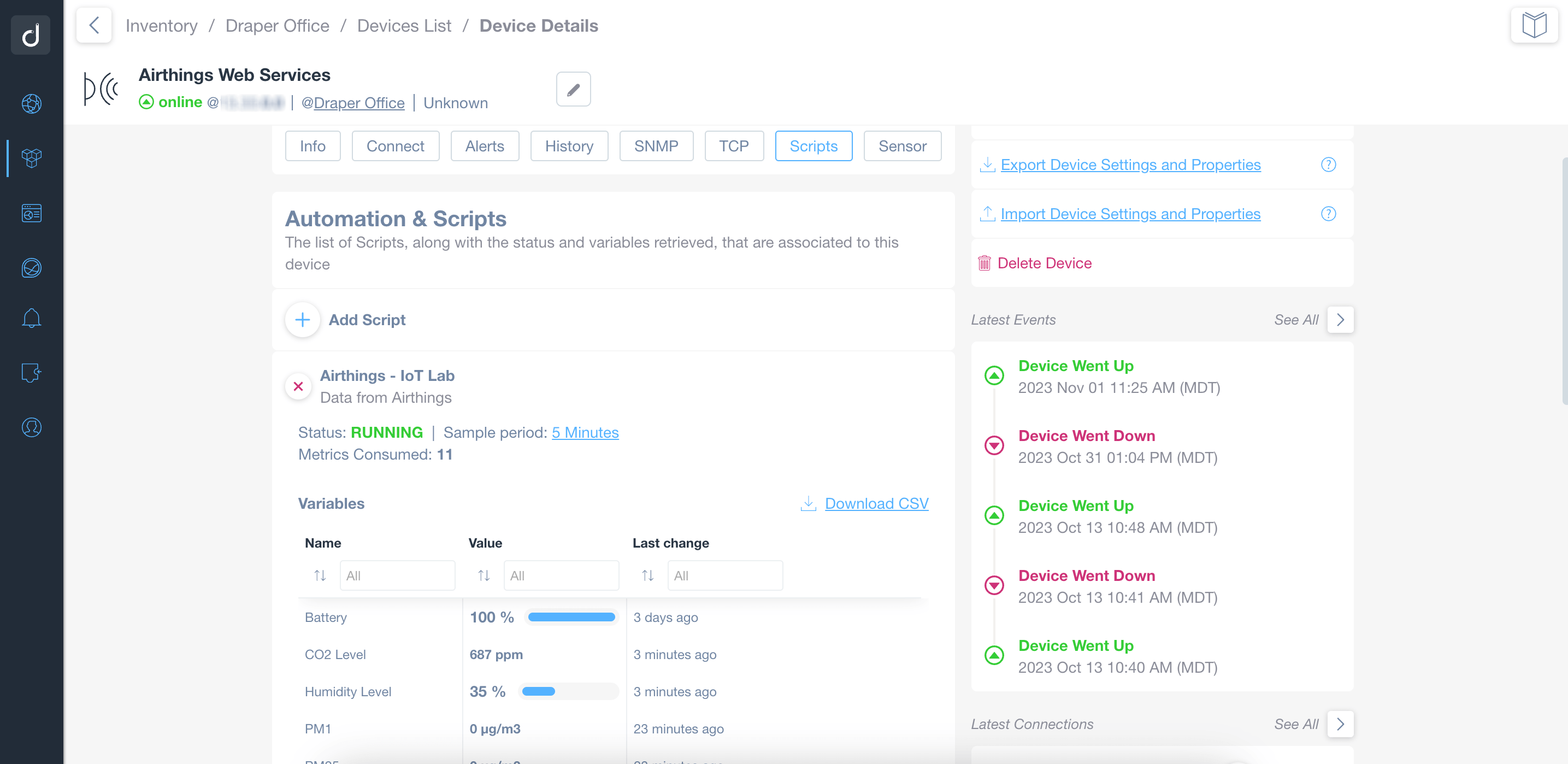Screen dimensions: 1568x764
Task: Click the green online status icon
Action: [146, 102]
